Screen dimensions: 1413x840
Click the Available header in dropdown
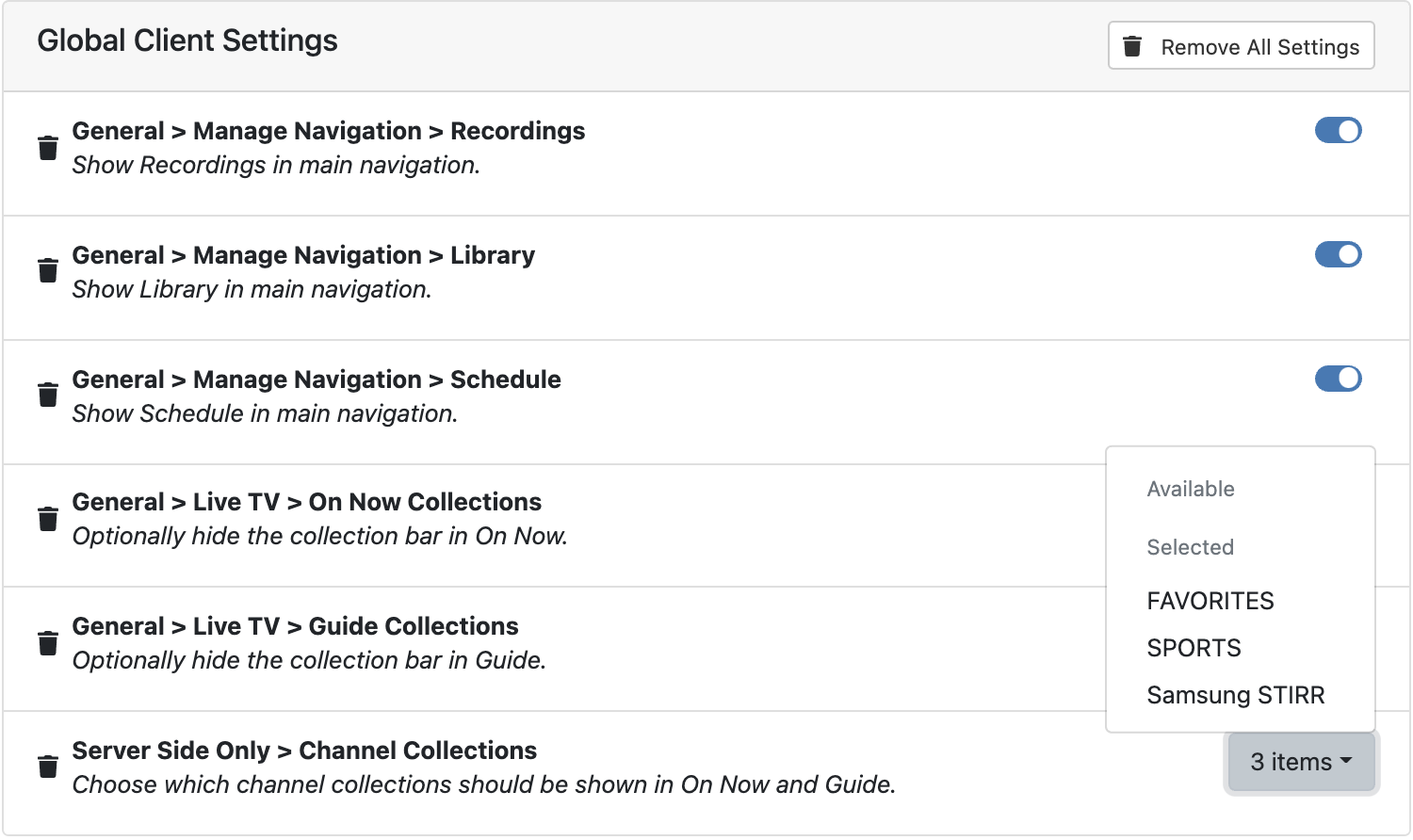pyautogui.click(x=1190, y=489)
